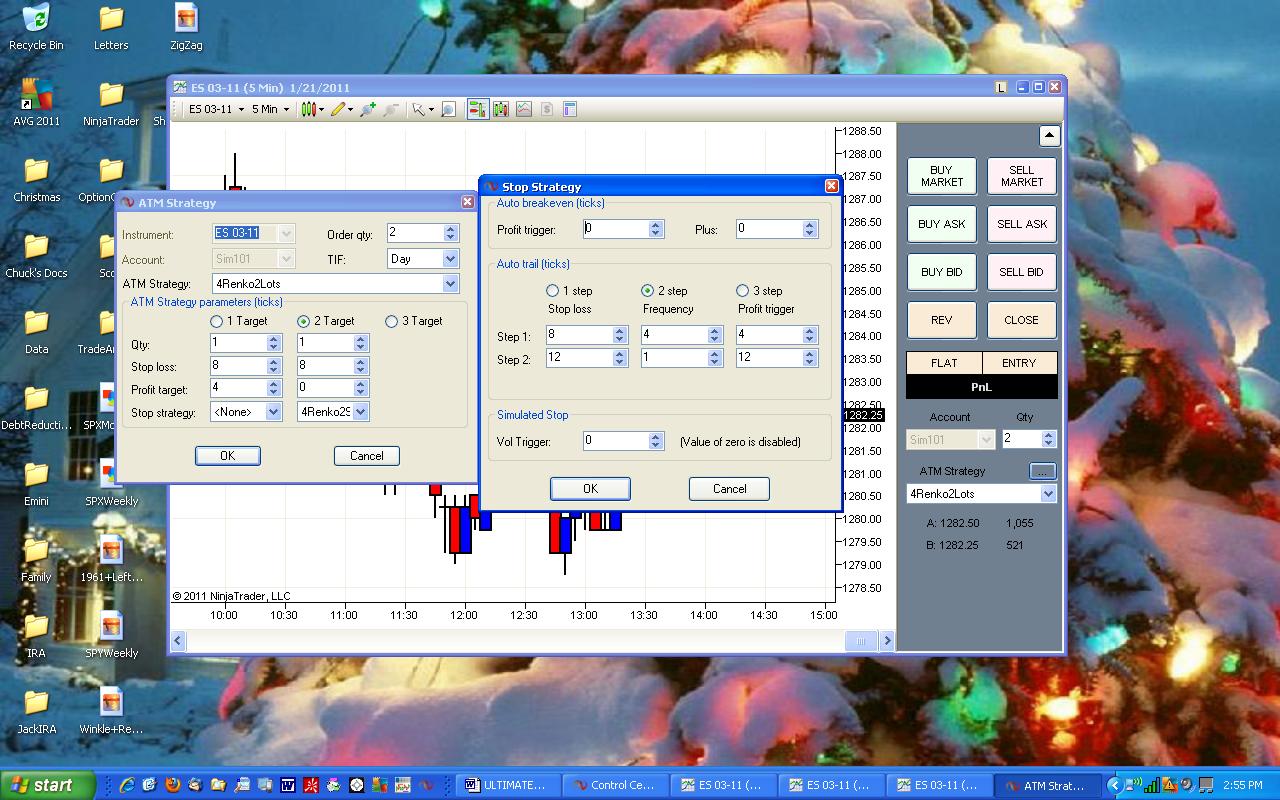Select the 3 Target radio button
Viewport: 1280px width, 800px height.
tap(392, 321)
